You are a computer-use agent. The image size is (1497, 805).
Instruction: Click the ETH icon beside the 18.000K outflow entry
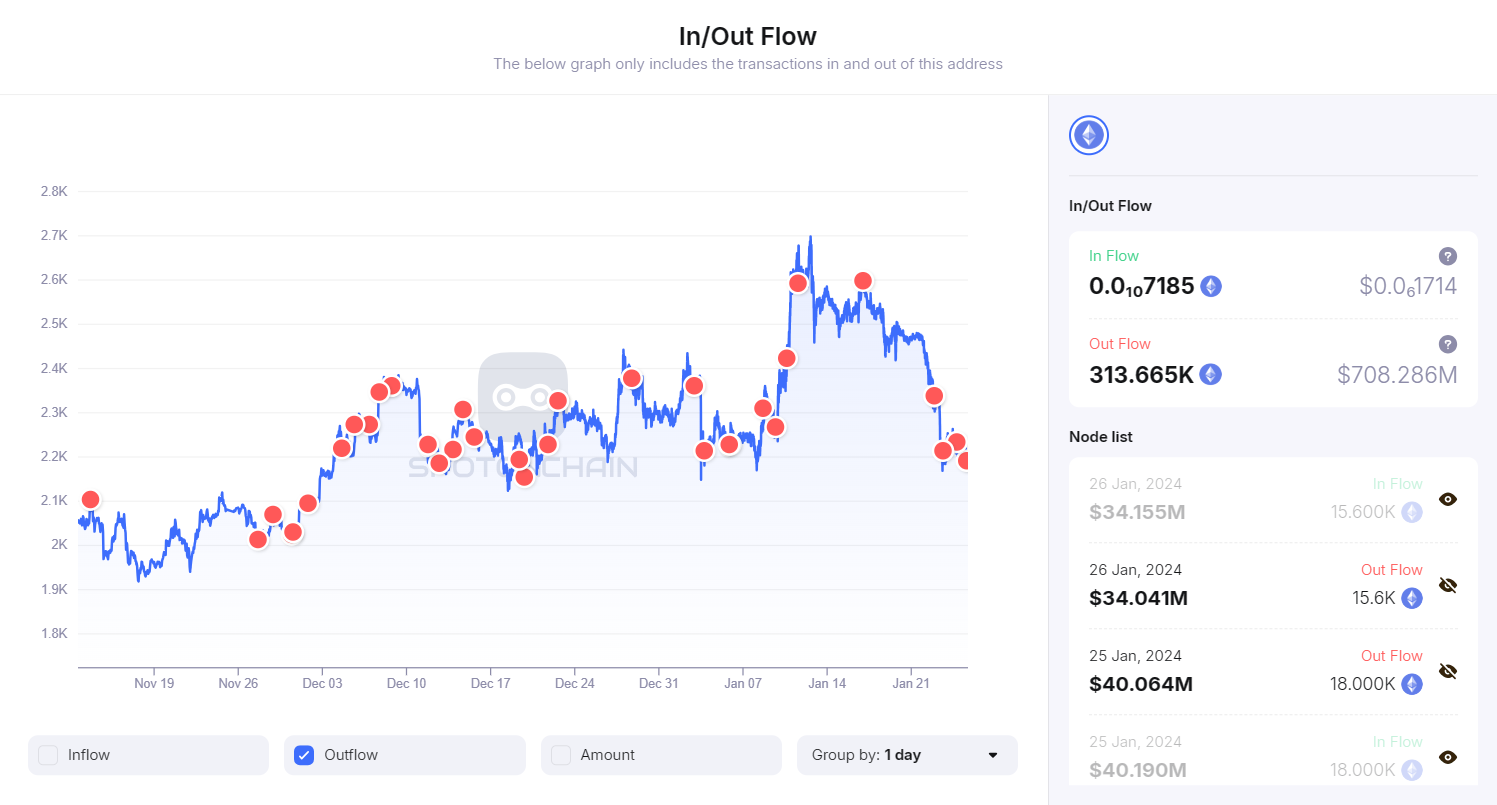pyautogui.click(x=1411, y=684)
